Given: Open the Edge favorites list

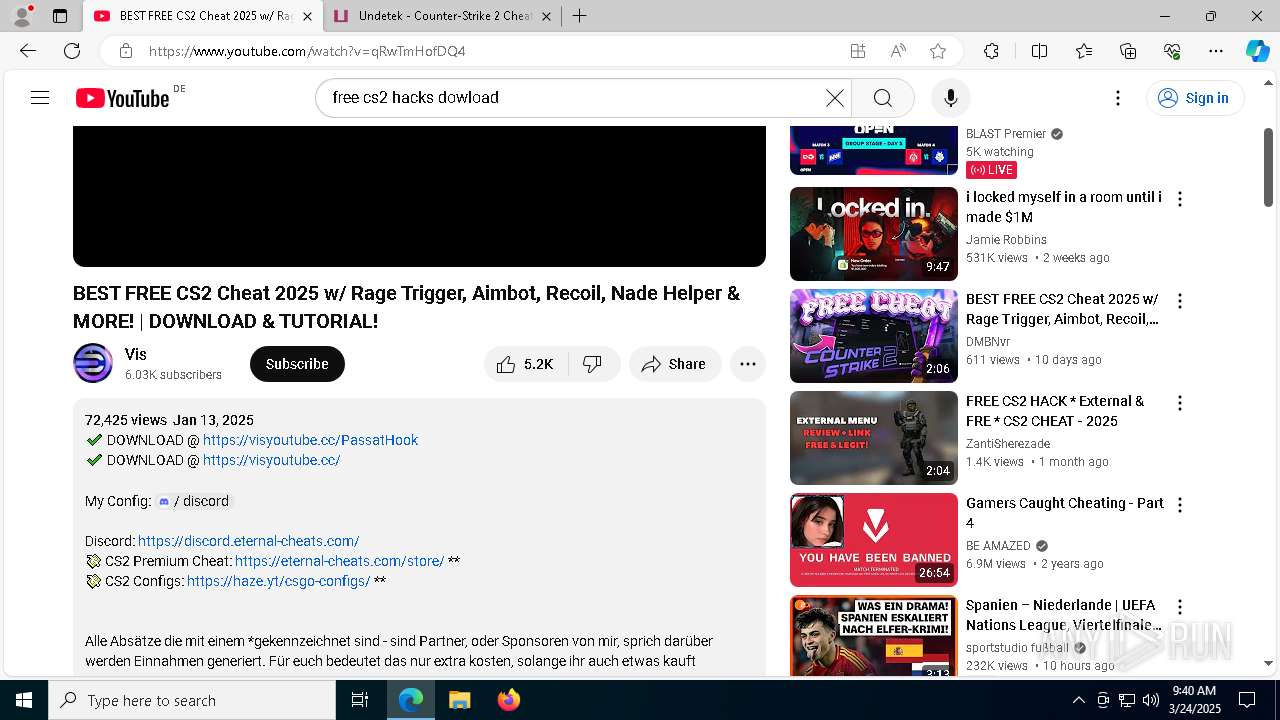Looking at the screenshot, I should coord(1084,51).
